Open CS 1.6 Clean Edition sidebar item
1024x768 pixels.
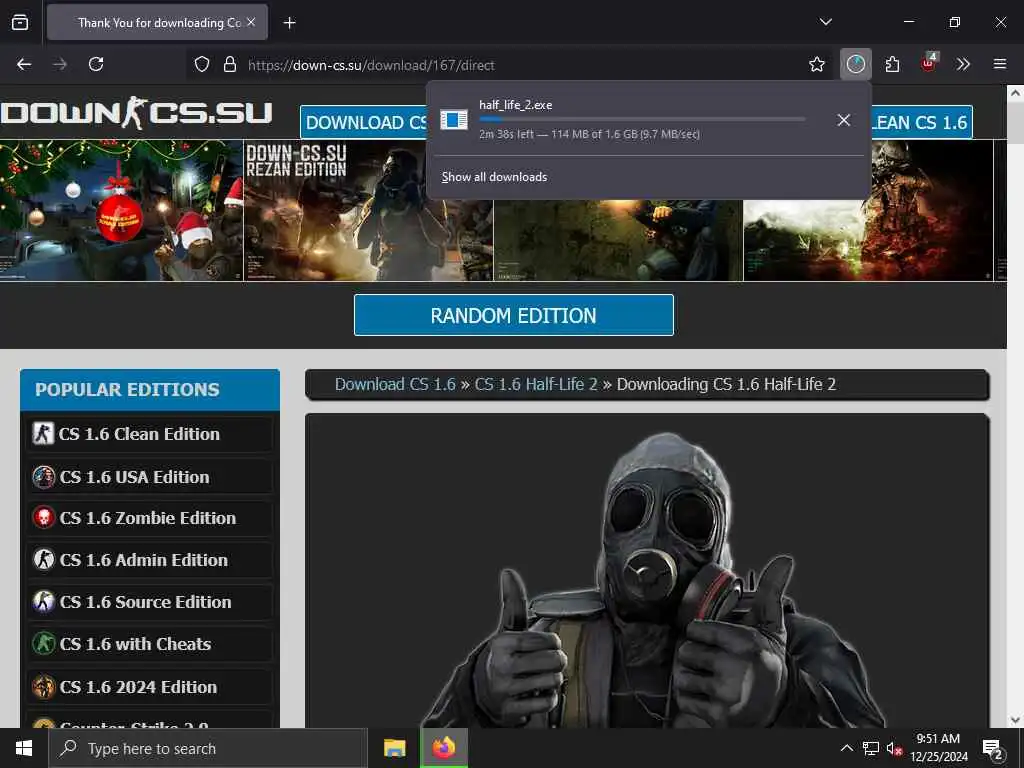(x=150, y=434)
